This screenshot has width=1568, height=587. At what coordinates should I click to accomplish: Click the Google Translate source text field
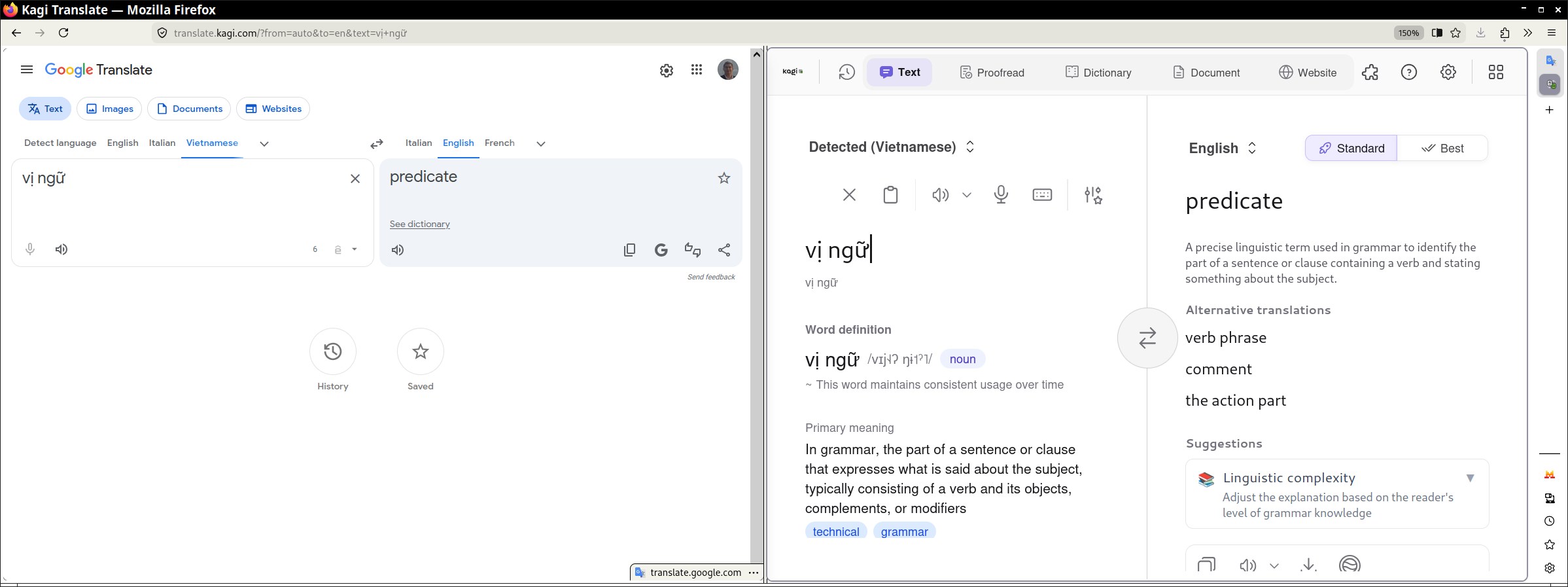183,203
